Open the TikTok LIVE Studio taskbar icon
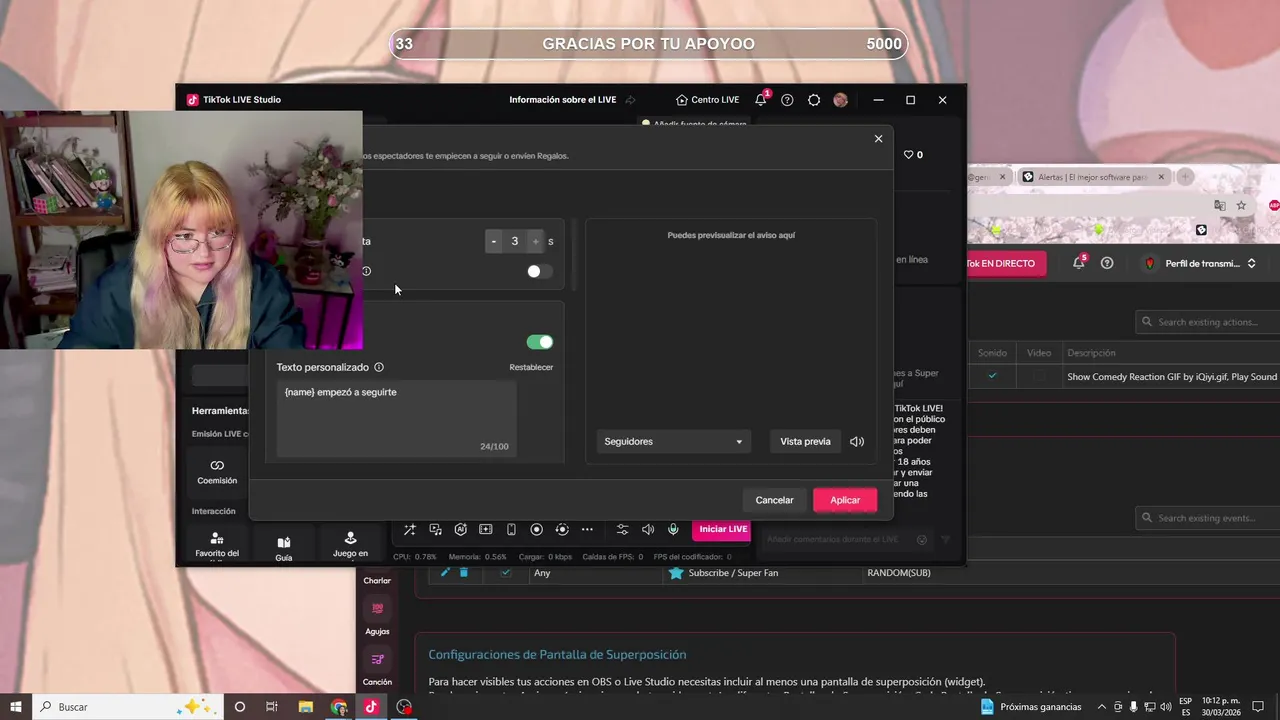The image size is (1280, 720). (x=371, y=707)
